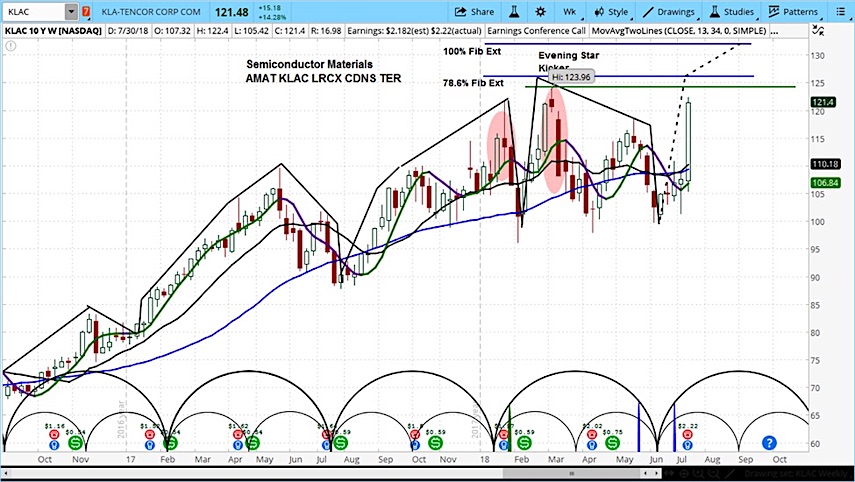Click KLAC 10 Y W [NASDAQ] status label
Viewport: 855px width, 482px height.
click(x=53, y=31)
